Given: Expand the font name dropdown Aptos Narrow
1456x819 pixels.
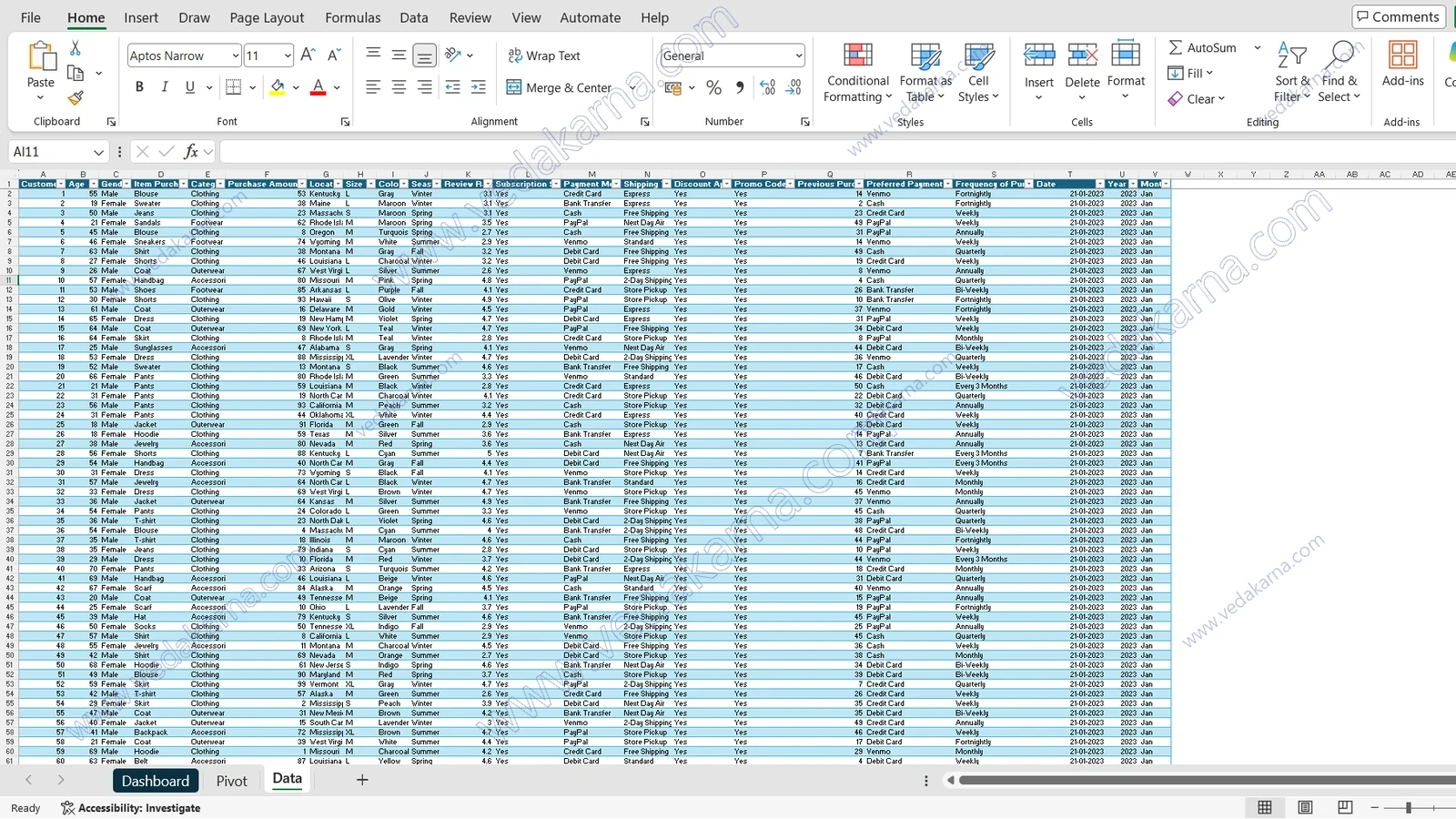Looking at the screenshot, I should click(236, 56).
